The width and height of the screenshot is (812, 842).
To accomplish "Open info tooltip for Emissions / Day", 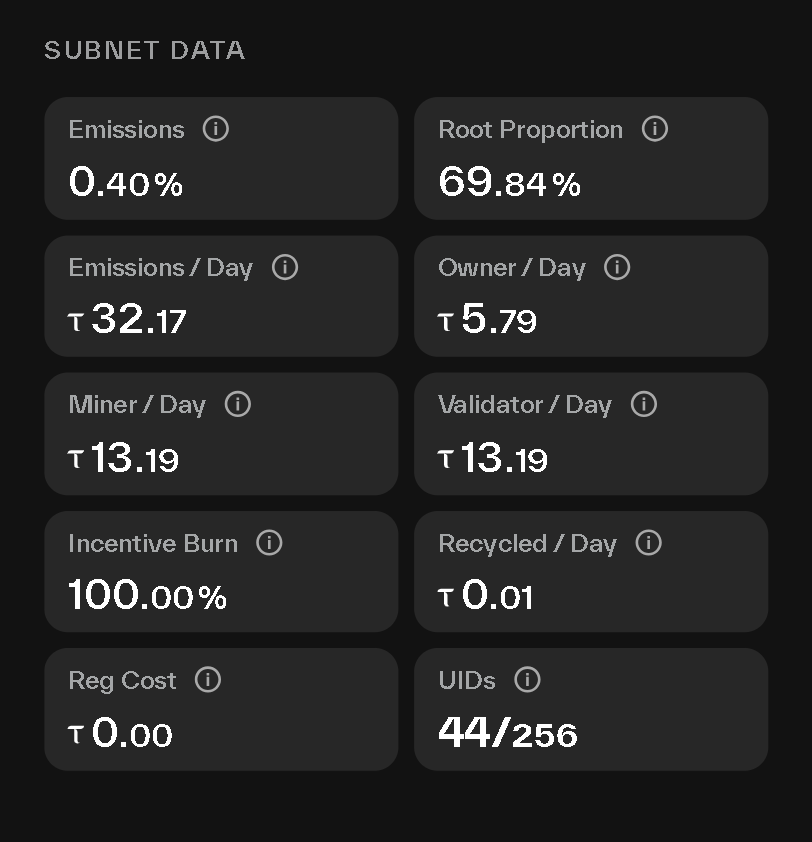I will point(285,267).
